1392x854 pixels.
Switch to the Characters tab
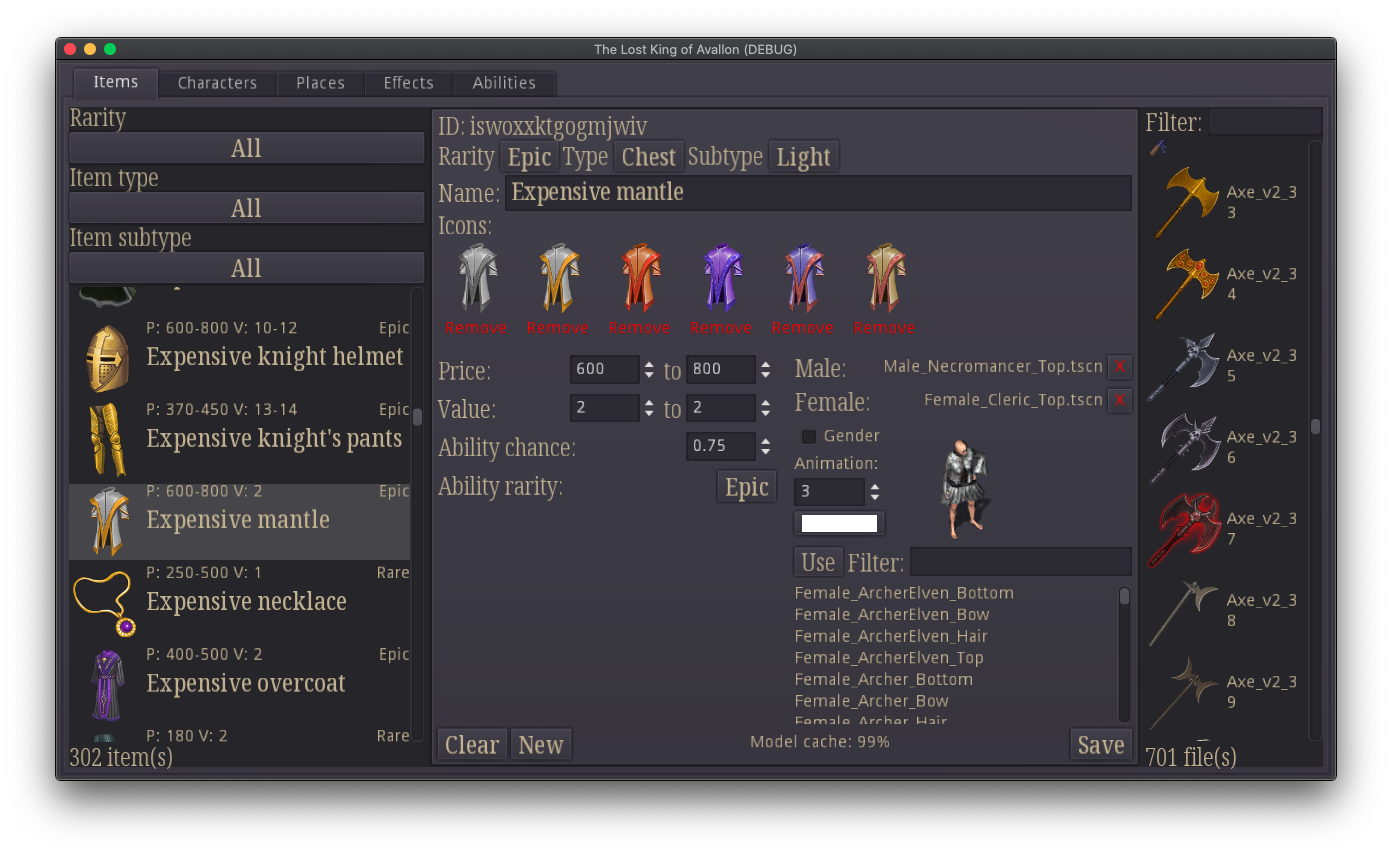217,83
